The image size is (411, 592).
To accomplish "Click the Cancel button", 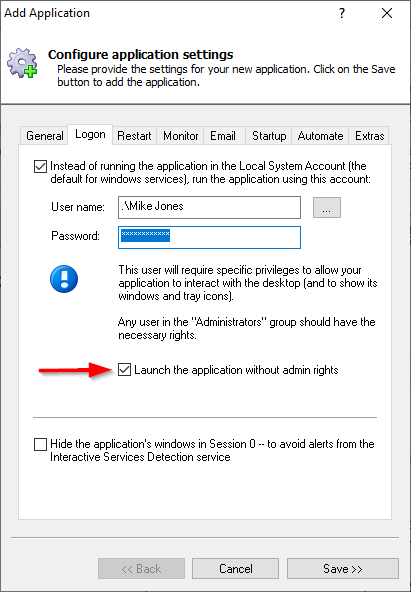I will point(236,569).
